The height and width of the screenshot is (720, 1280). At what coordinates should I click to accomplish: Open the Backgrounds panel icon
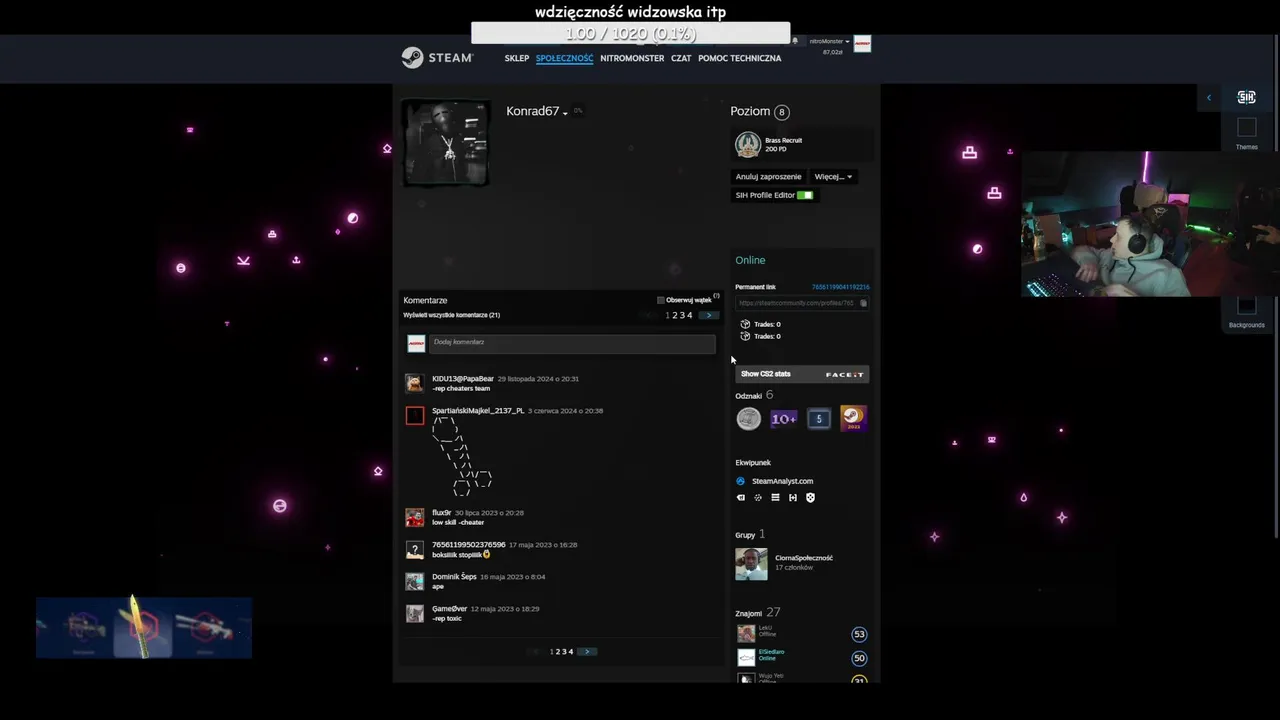[1246, 306]
